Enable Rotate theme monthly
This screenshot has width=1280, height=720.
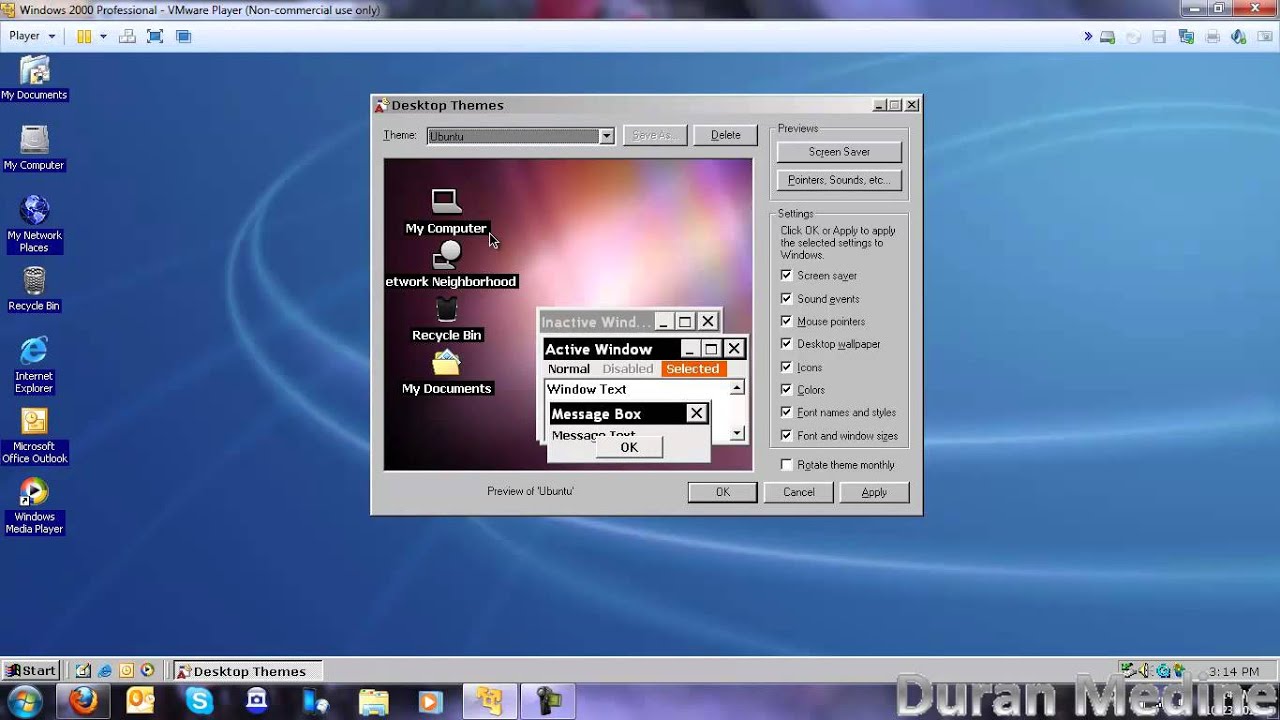(786, 464)
